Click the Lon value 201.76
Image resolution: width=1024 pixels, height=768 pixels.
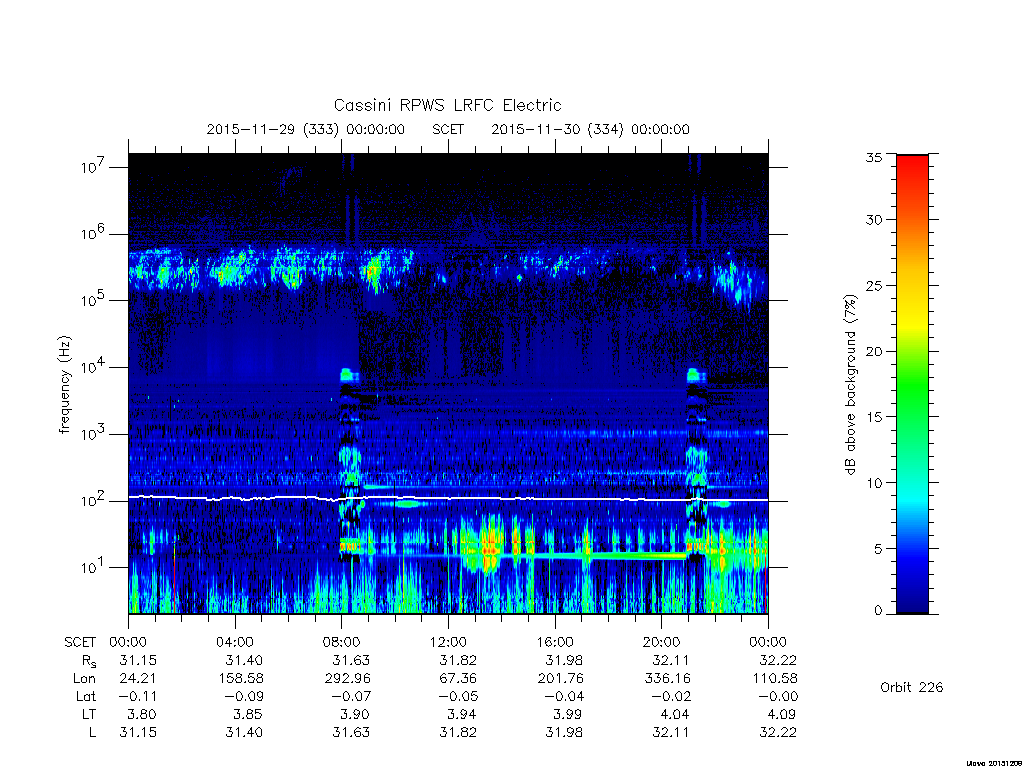[x=560, y=679]
